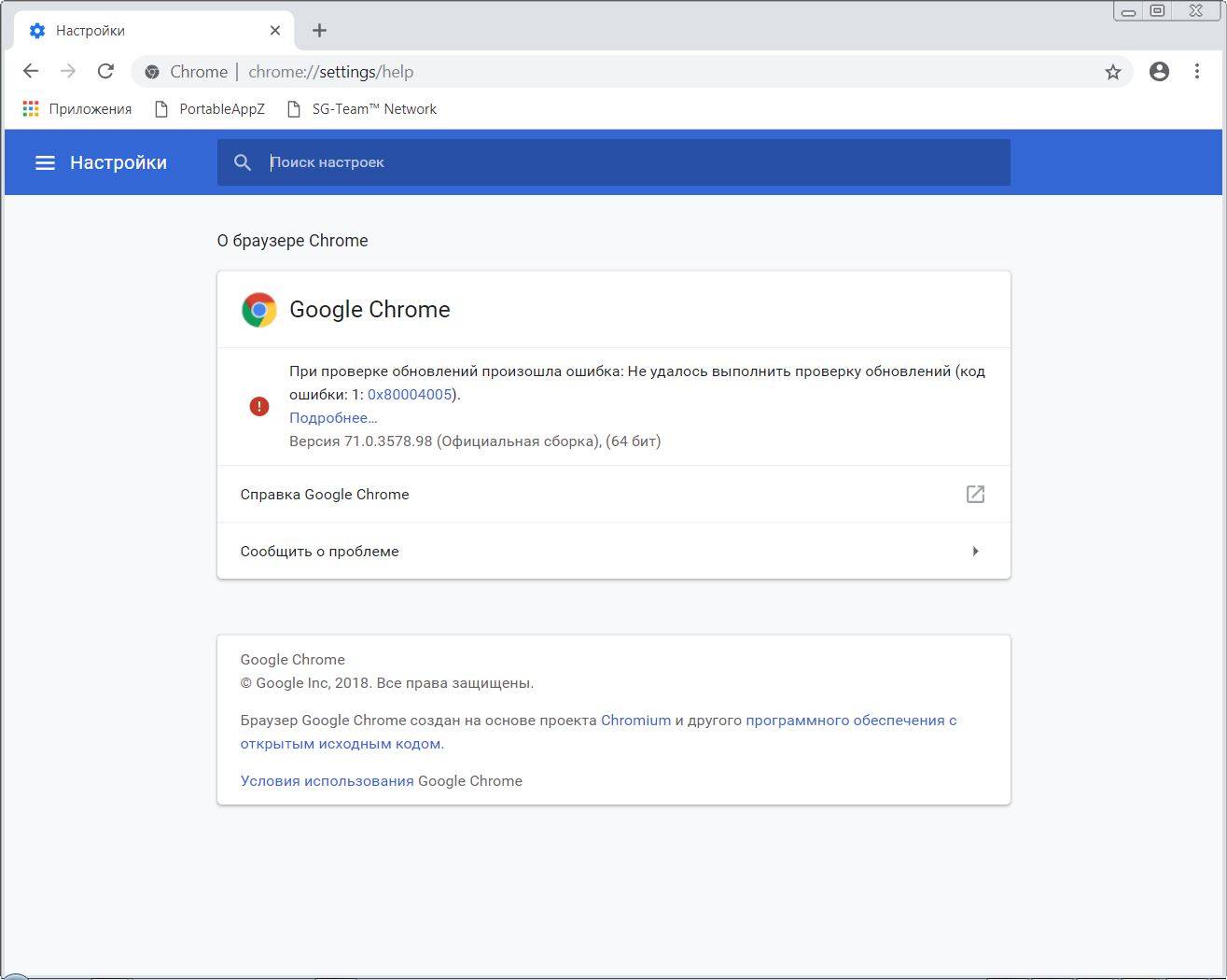This screenshot has height=980, width=1227.
Task: Minimize the browser window
Action: pyautogui.click(x=1128, y=11)
